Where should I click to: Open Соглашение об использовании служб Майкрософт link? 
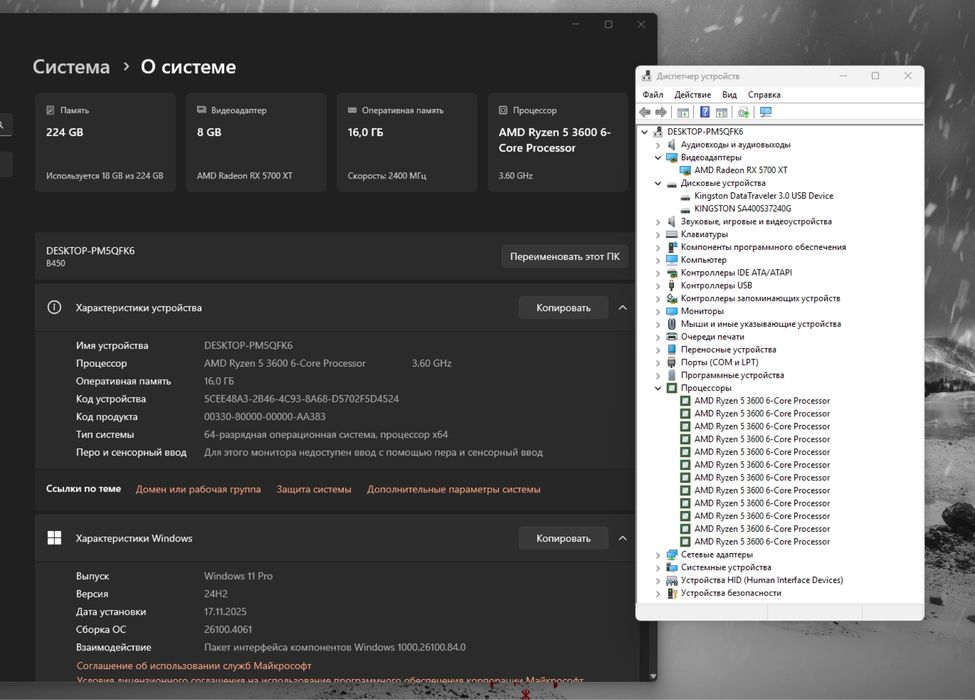[x=194, y=666]
